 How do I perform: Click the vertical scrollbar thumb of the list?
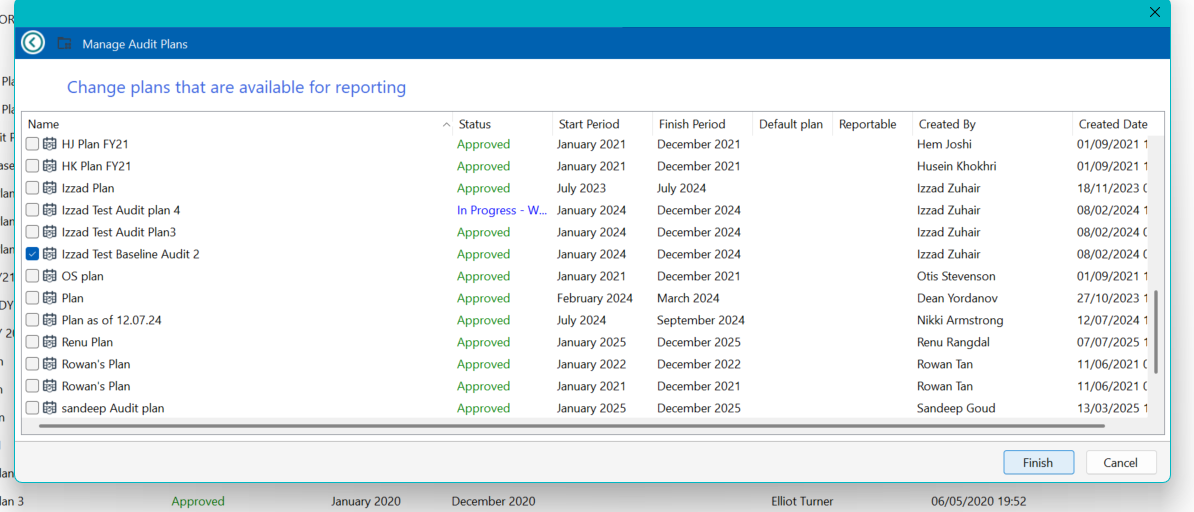tap(1157, 331)
